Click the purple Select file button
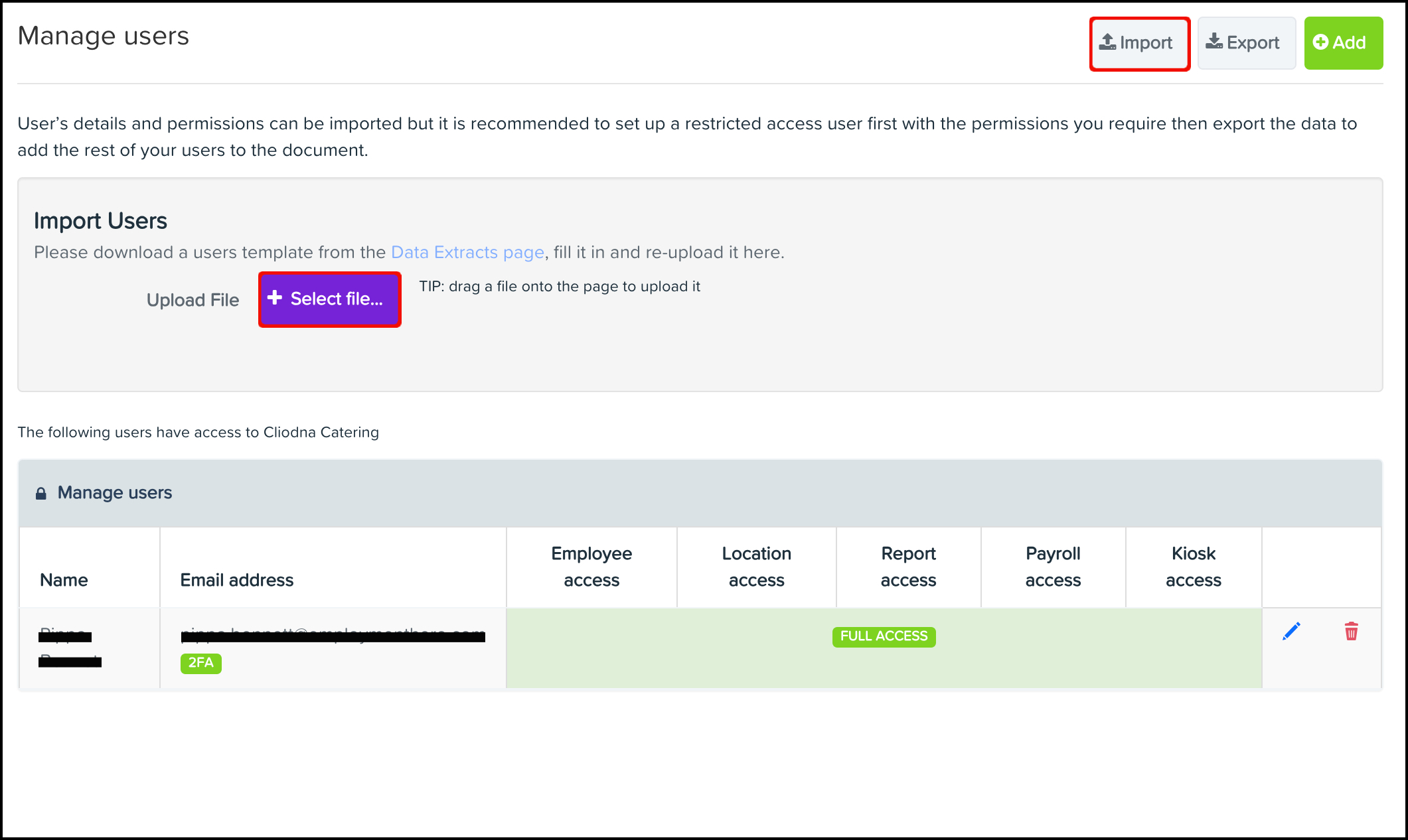1408x840 pixels. click(329, 299)
